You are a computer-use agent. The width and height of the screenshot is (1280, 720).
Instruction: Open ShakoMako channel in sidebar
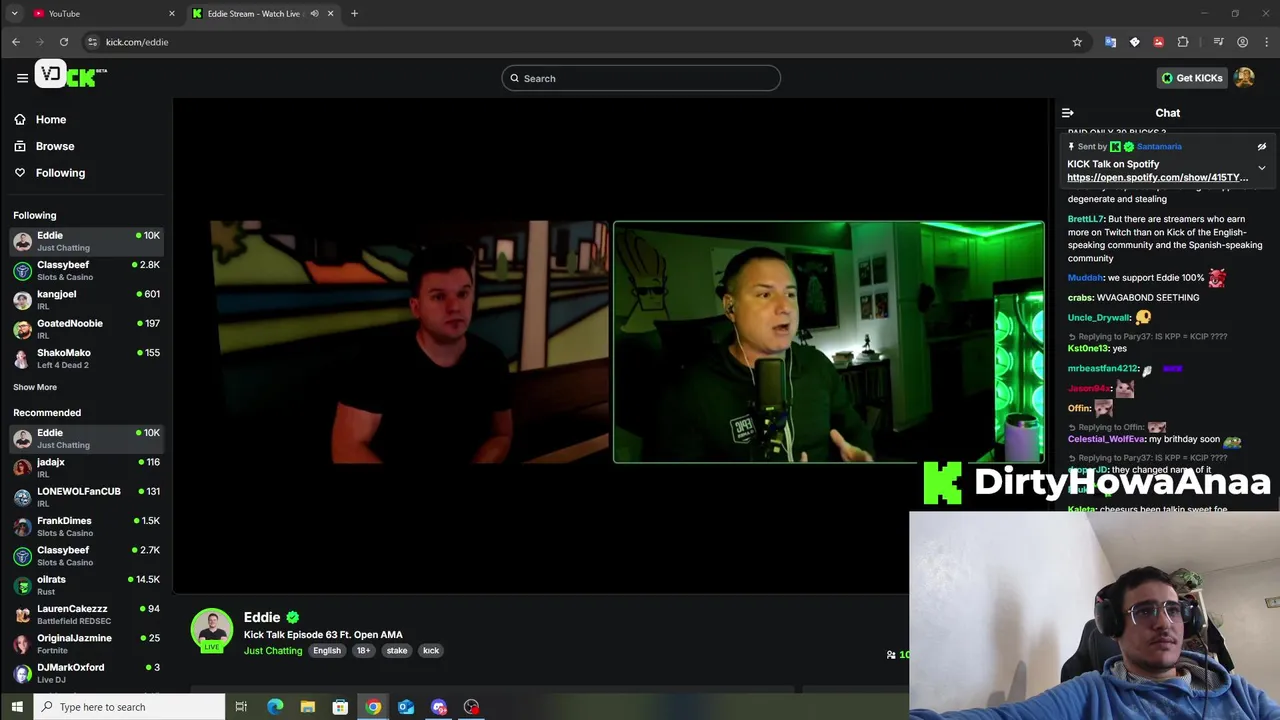[86, 358]
